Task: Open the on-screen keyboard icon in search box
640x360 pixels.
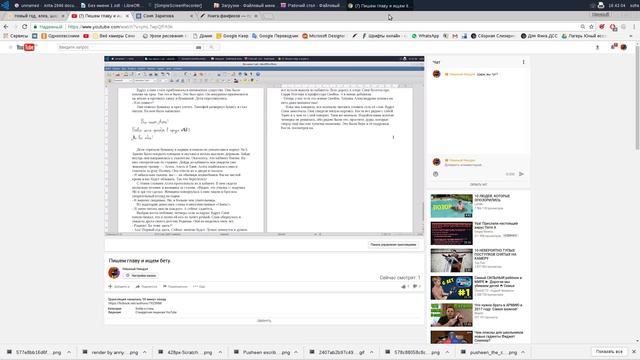Action: 198,47
